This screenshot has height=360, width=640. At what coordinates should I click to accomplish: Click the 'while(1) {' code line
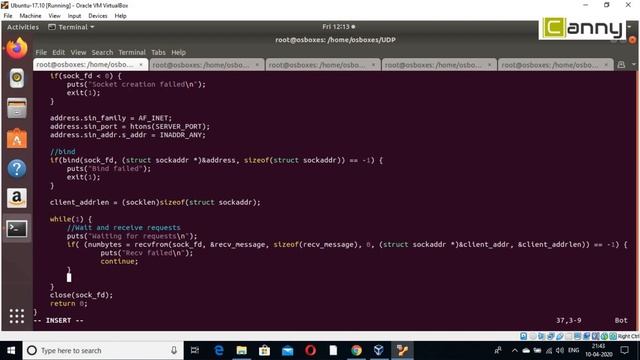click(x=71, y=219)
